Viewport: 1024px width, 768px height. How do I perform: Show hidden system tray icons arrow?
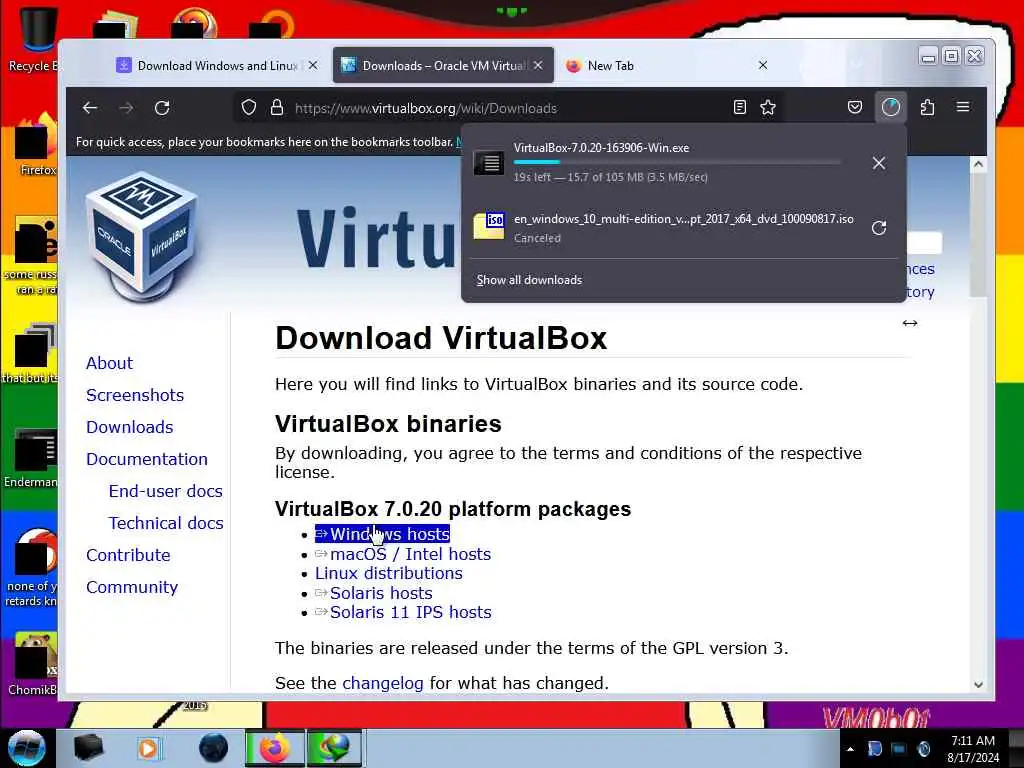pyautogui.click(x=850, y=749)
